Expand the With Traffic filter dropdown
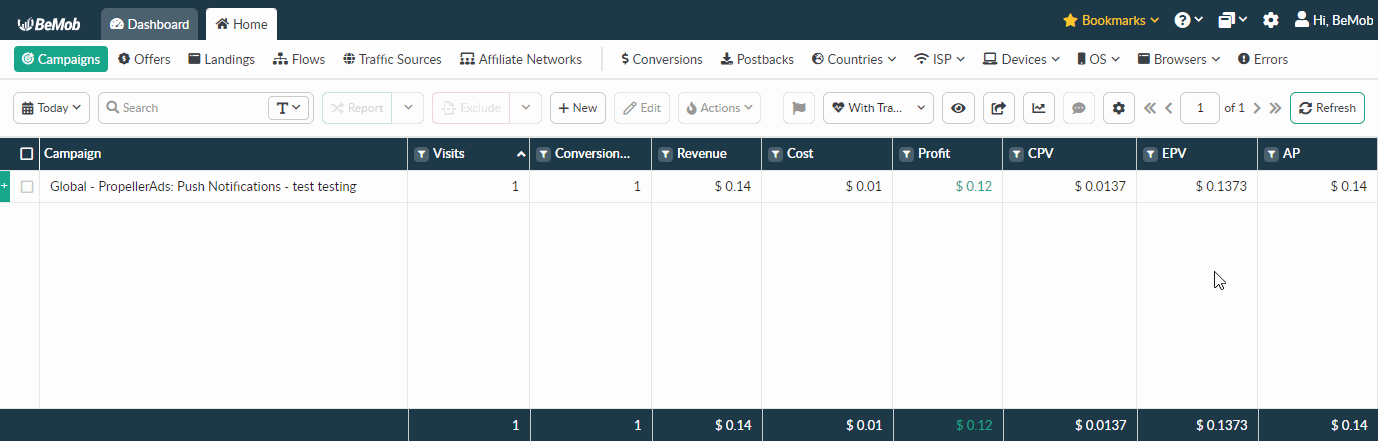Image resolution: width=1378 pixels, height=441 pixels. coord(878,108)
